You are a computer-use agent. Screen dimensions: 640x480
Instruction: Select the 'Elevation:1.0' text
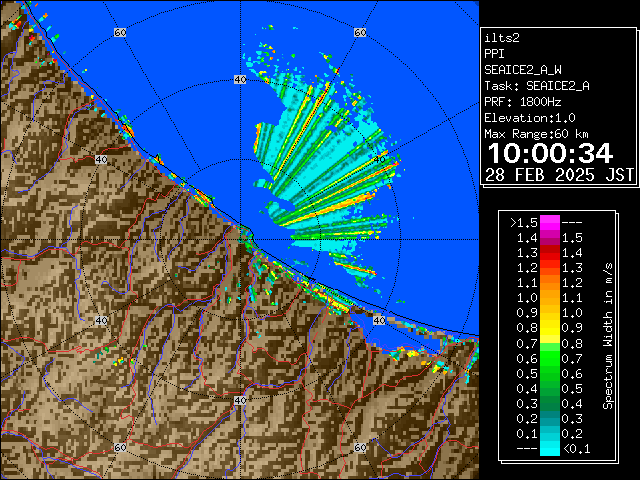point(530,118)
